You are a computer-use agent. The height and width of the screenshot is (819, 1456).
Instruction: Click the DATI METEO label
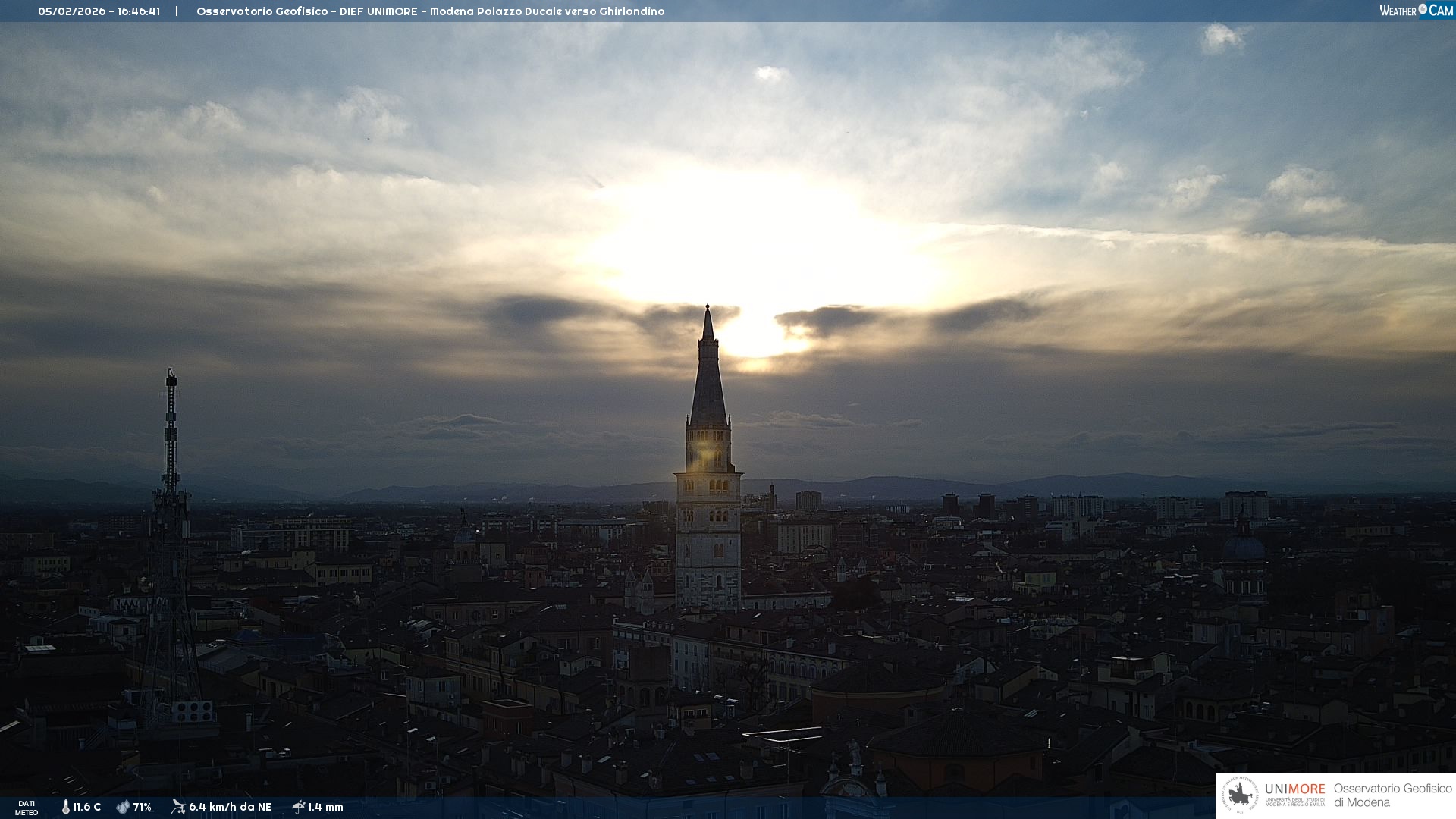(x=27, y=808)
